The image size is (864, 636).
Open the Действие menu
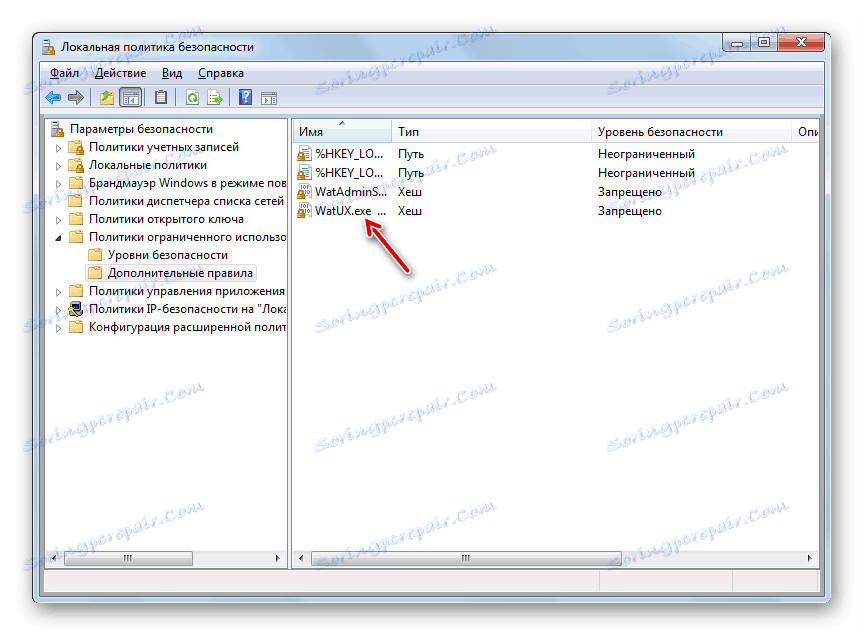(121, 73)
